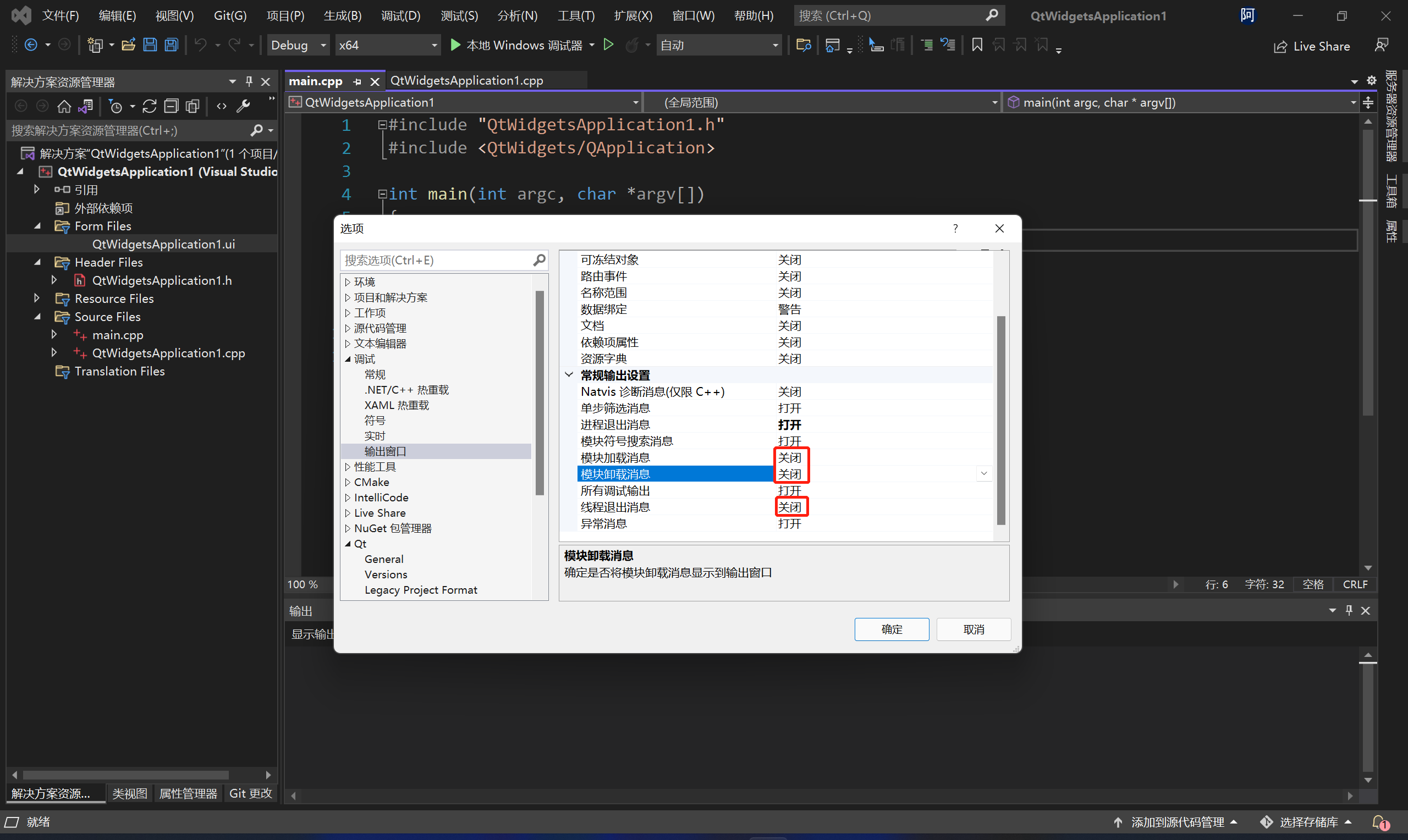Click the 服务器资源管理器 side tab
1408x840 pixels.
point(1391,116)
